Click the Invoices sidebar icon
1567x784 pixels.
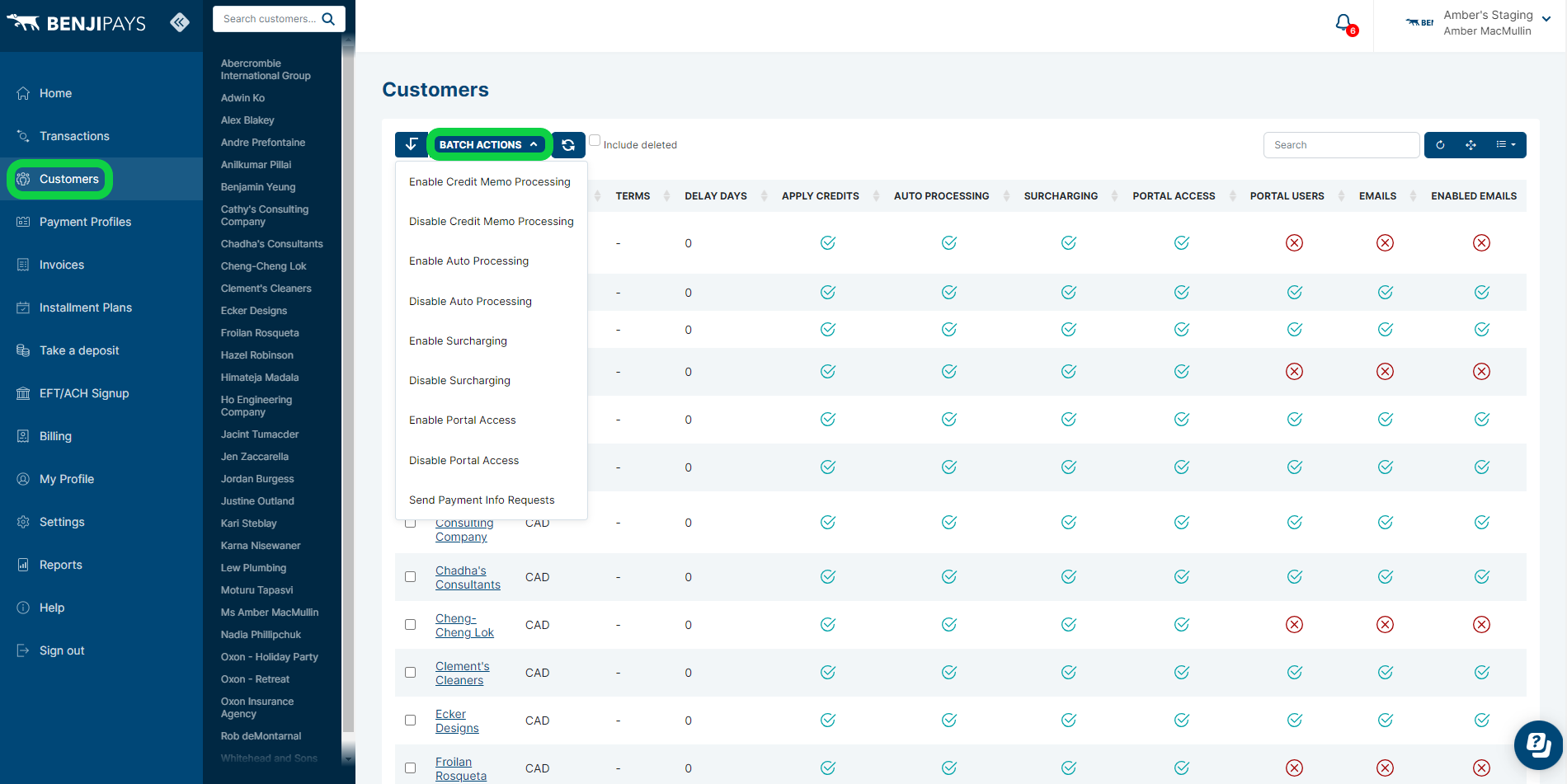click(23, 265)
